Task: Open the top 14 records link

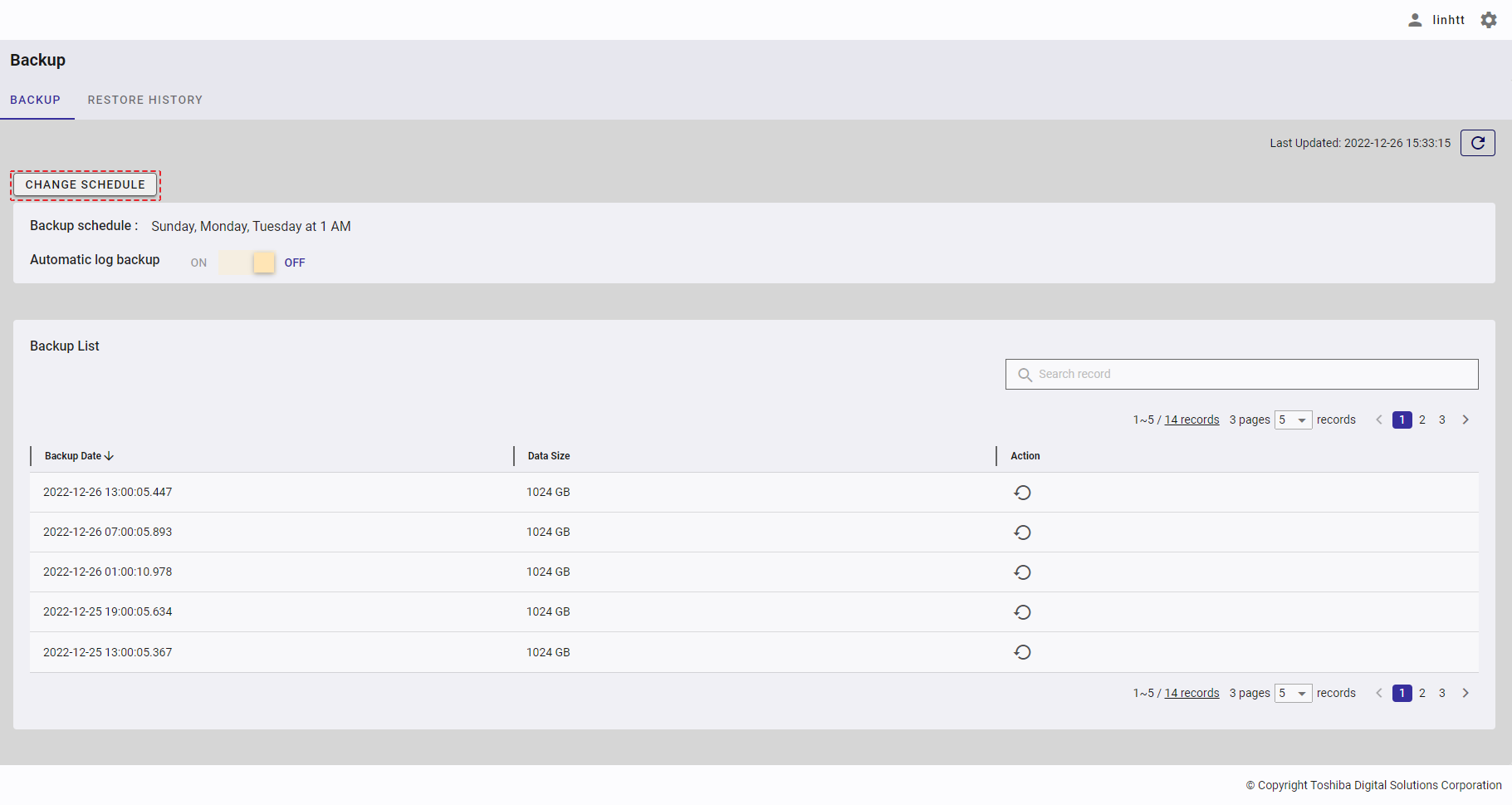Action: 1191,420
